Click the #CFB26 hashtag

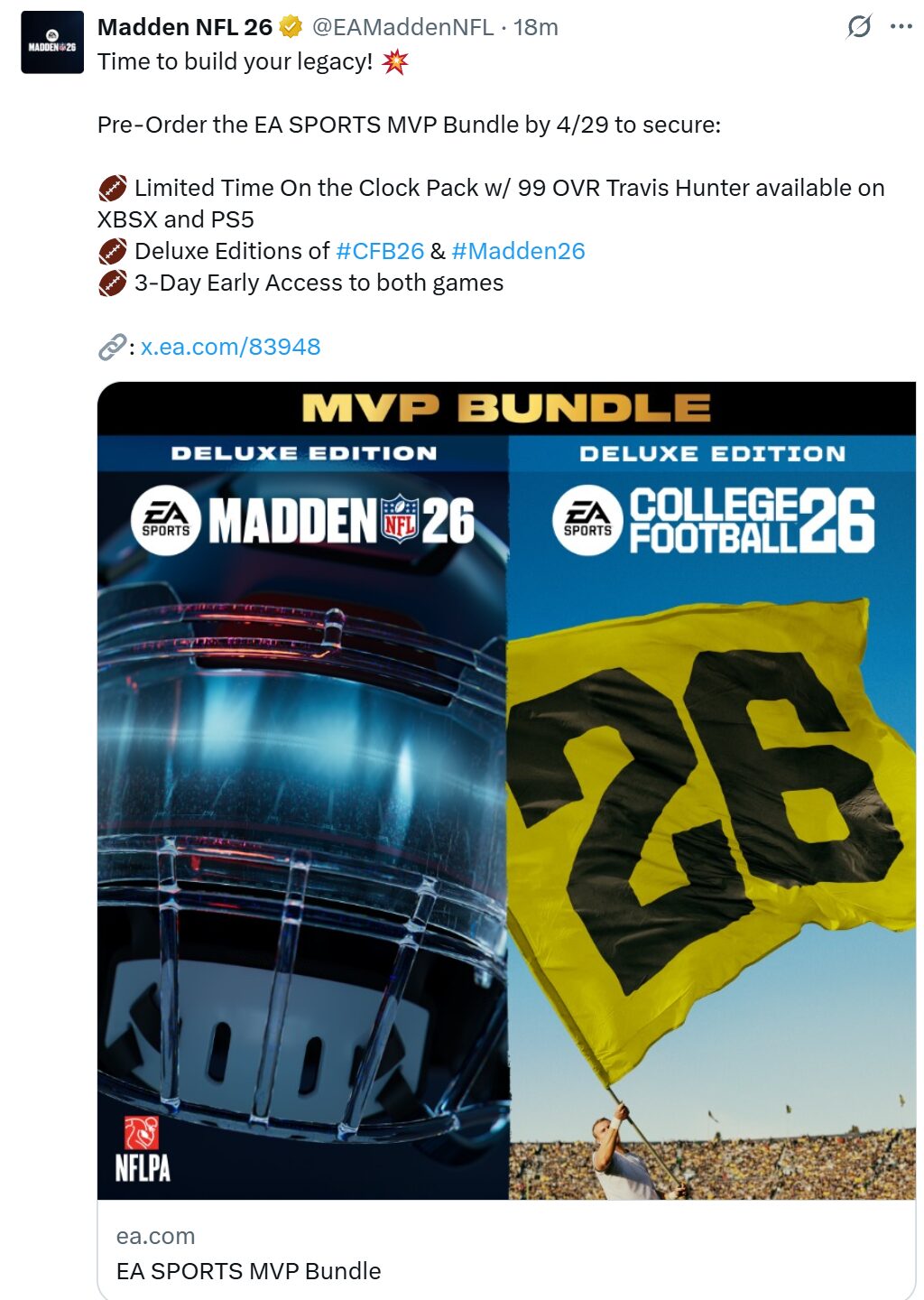point(380,251)
